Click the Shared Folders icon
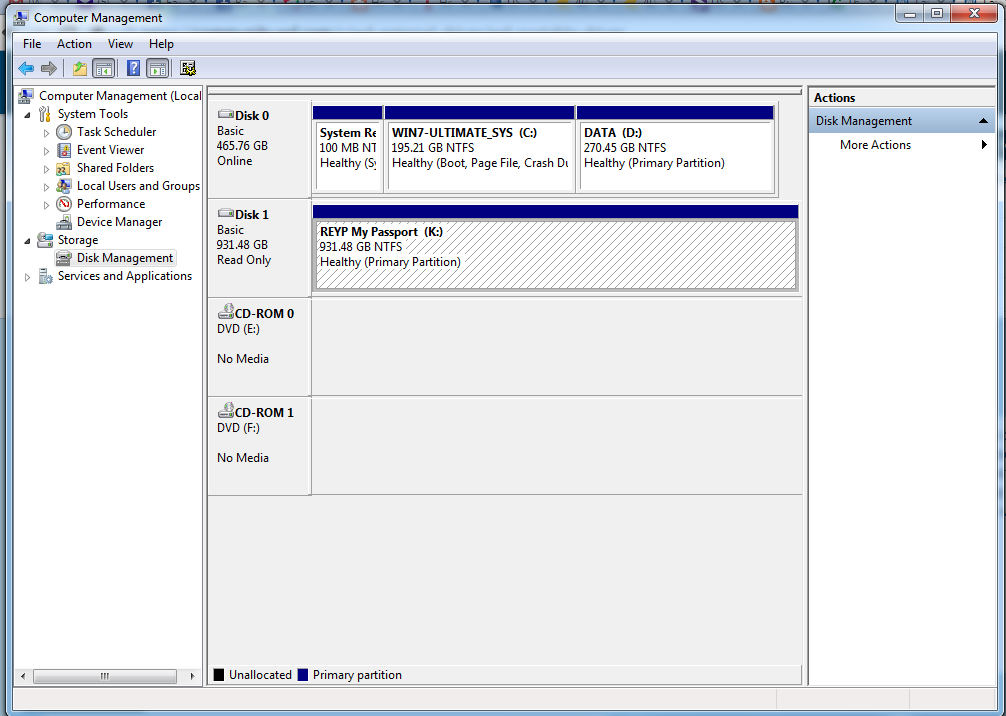1006x716 pixels. [x=63, y=168]
